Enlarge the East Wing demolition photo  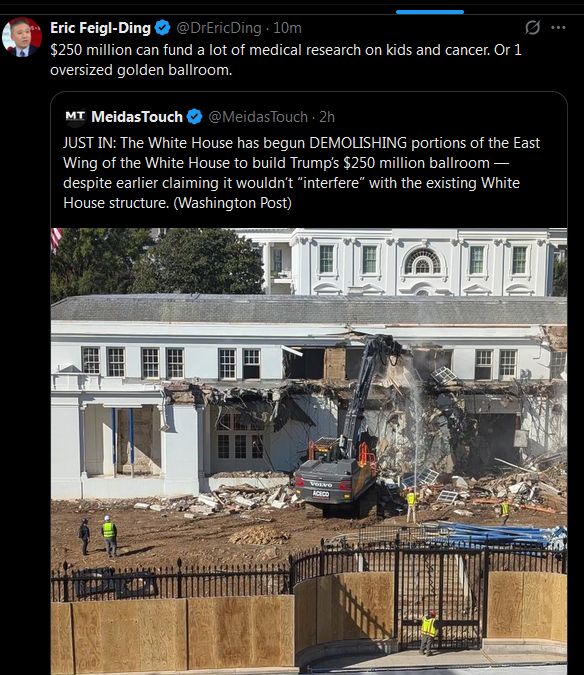click(x=309, y=451)
